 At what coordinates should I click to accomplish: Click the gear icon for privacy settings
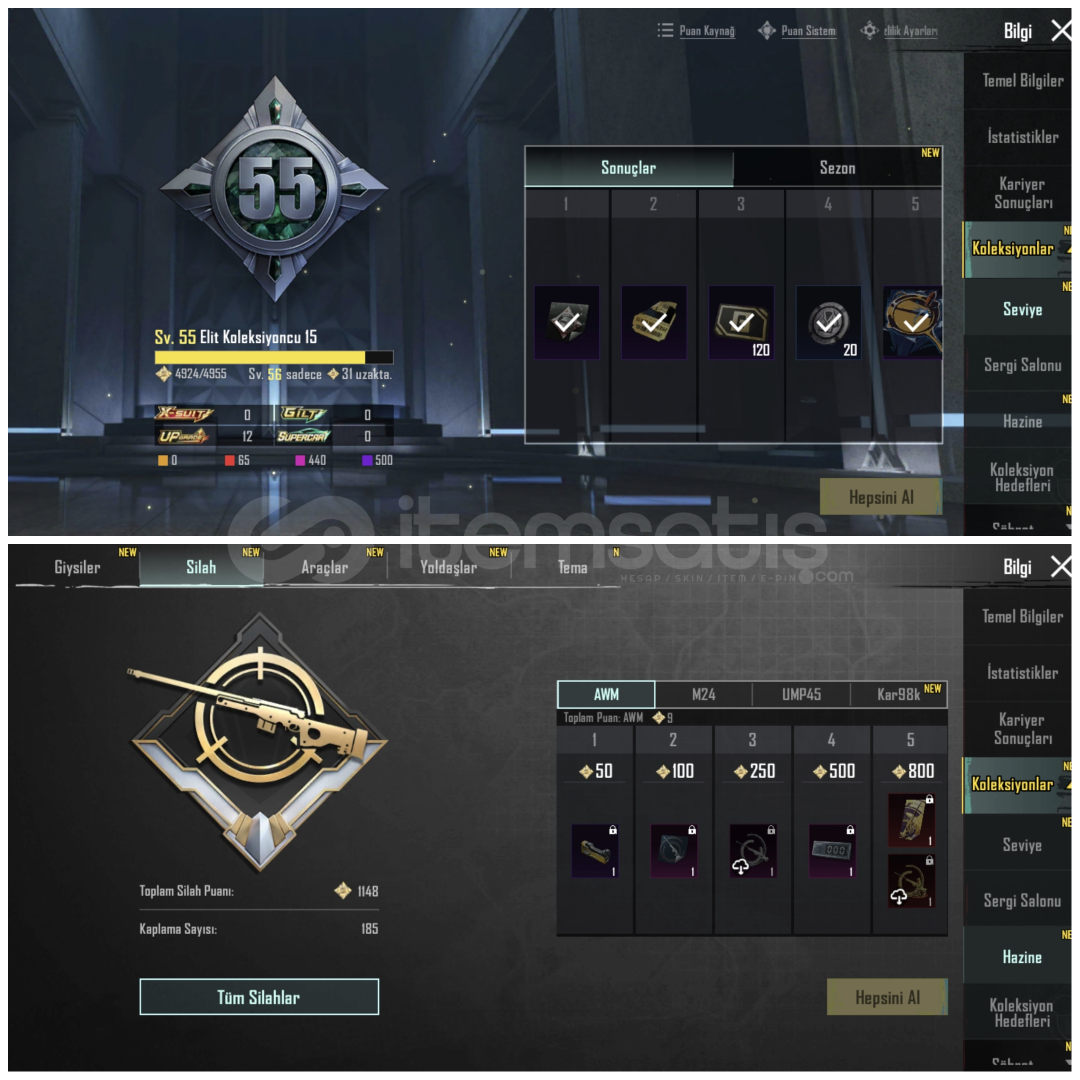869,30
